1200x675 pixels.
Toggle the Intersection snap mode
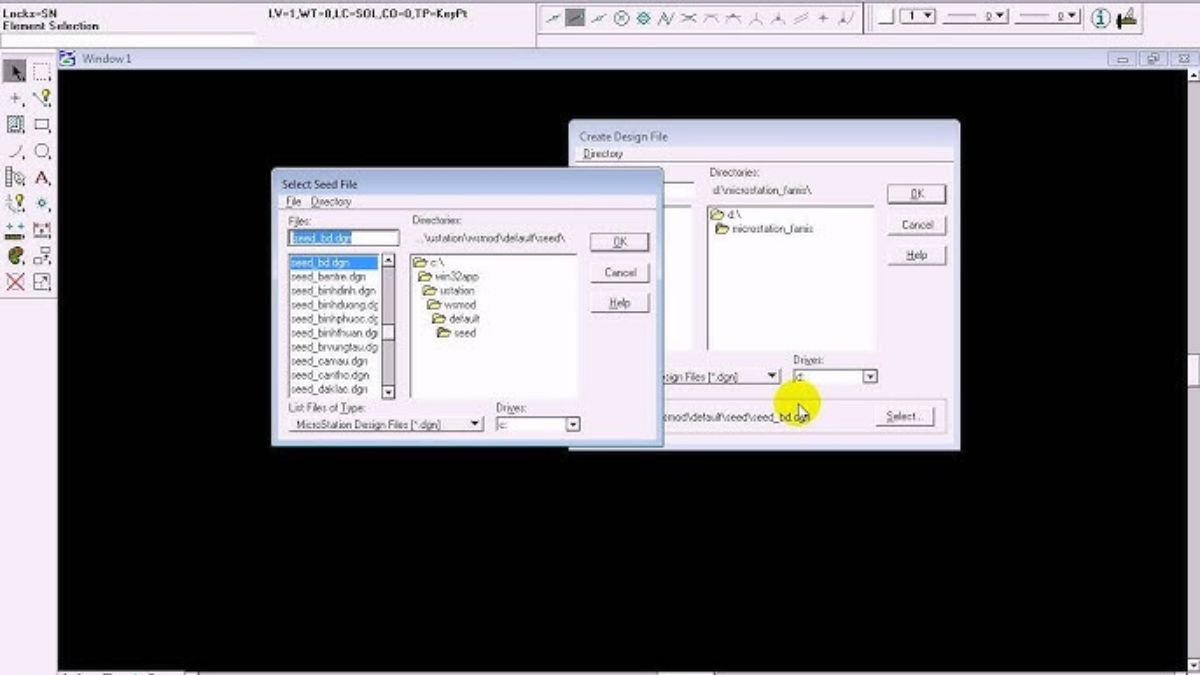[689, 17]
